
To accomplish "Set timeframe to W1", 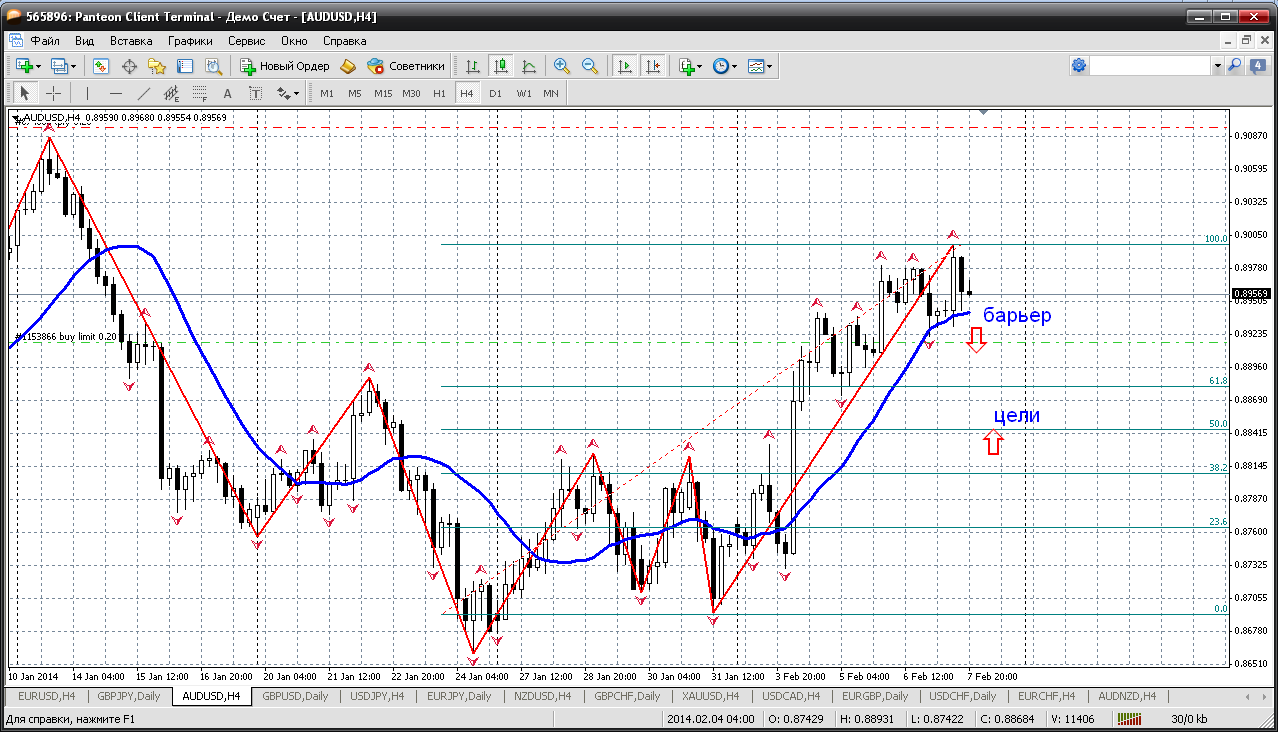I will [523, 93].
